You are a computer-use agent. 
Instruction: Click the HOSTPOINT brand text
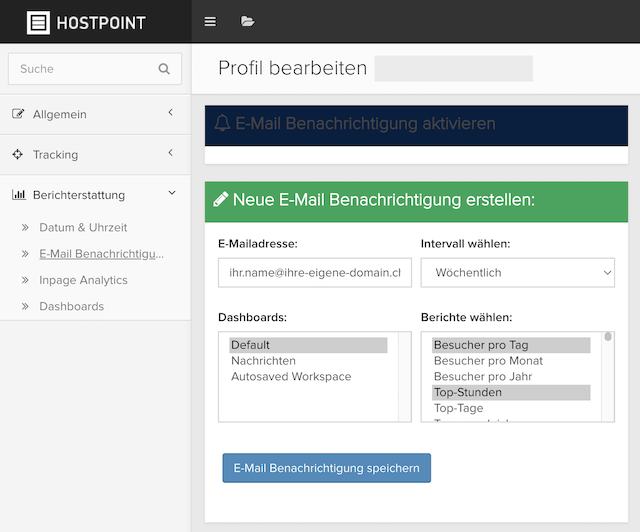[x=101, y=23]
